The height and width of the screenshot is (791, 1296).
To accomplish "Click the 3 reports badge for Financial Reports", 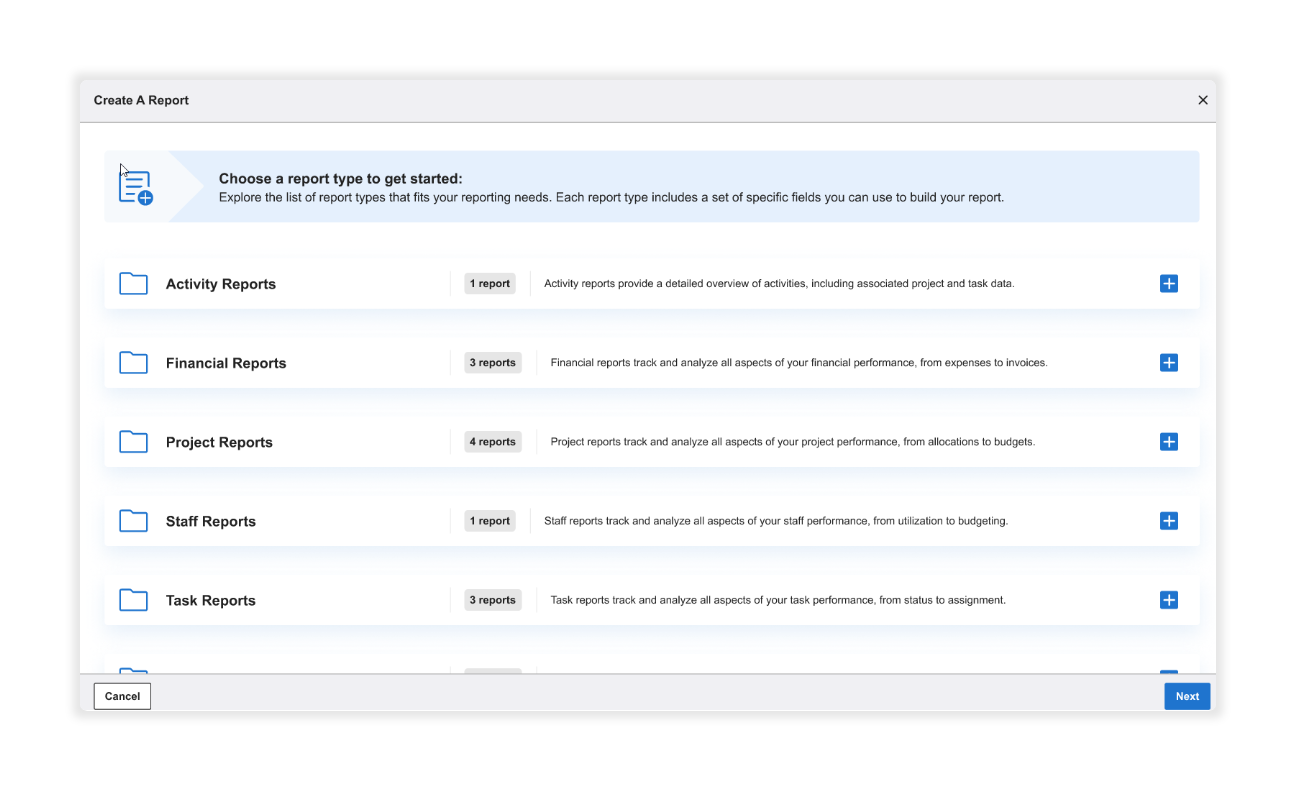I will coord(493,363).
